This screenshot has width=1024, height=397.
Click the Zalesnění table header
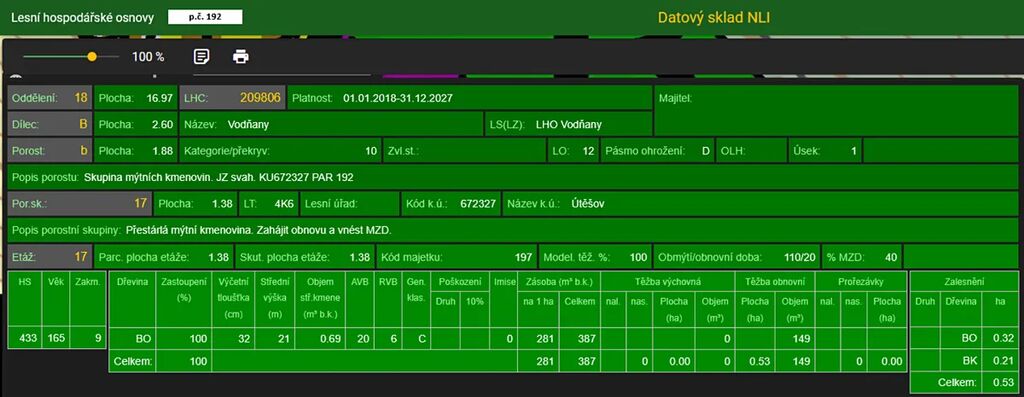pyautogui.click(x=964, y=282)
